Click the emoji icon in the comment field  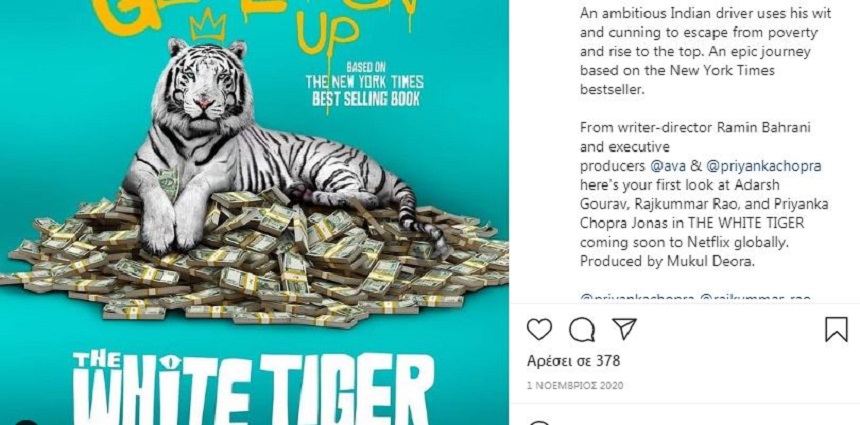pos(540,423)
